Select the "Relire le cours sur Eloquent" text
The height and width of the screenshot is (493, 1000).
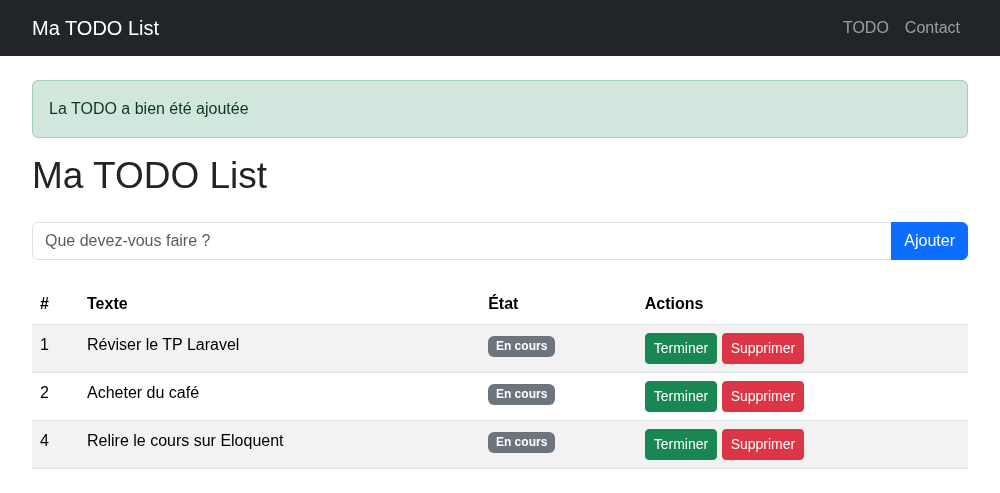[x=185, y=441]
